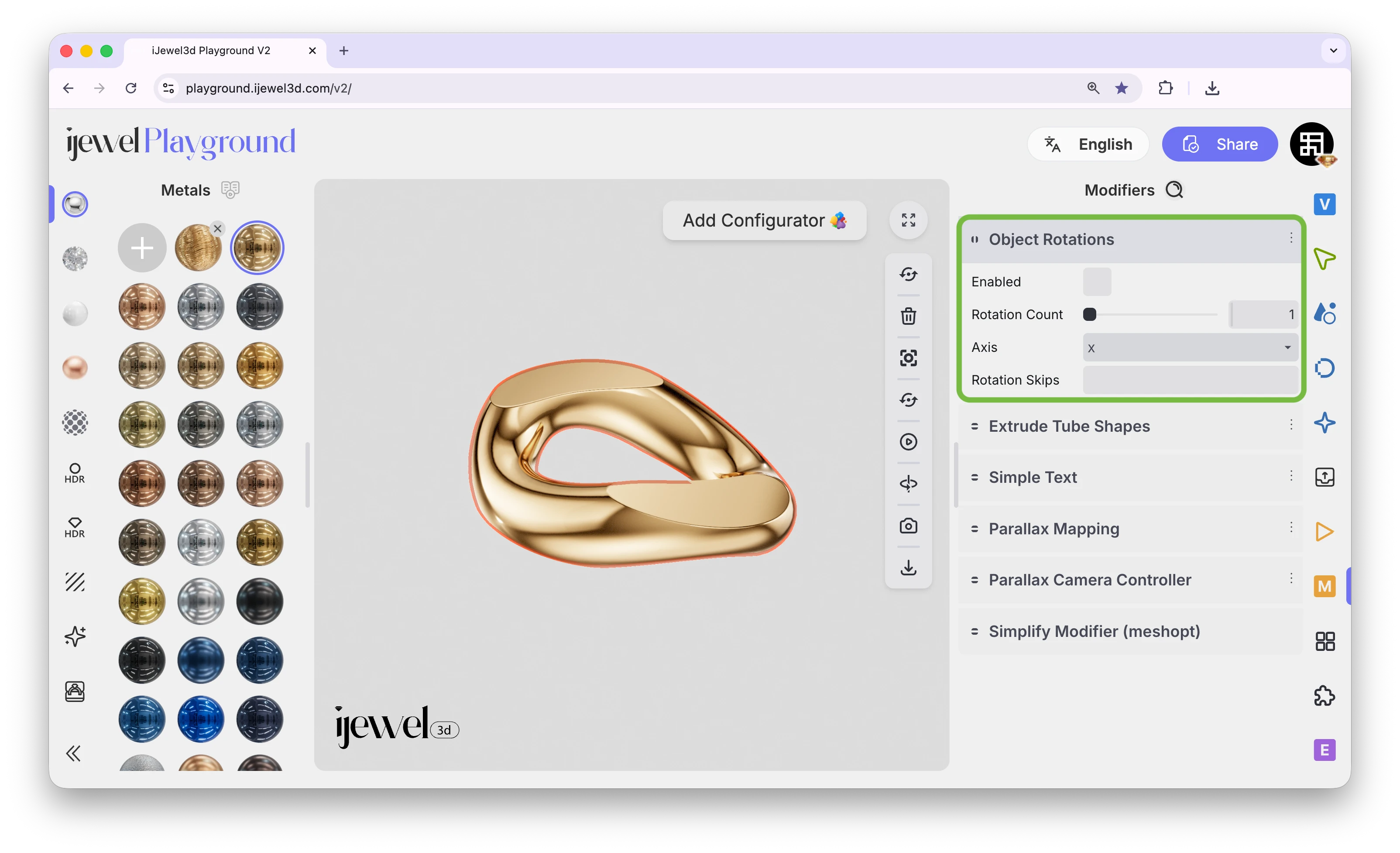Open the image backgrounds panel
Viewport: 1400px width, 853px height.
pyautogui.click(x=75, y=691)
